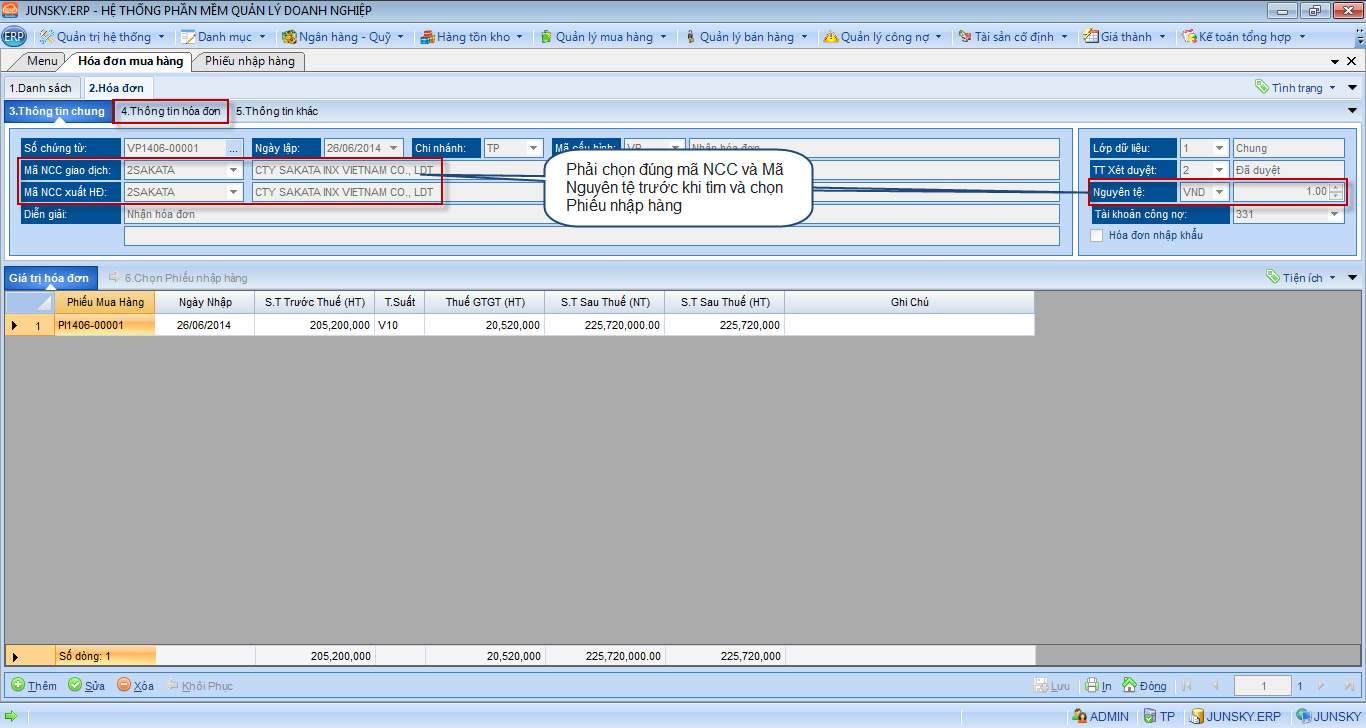Viewport: 1366px width, 728px height.
Task: Switch to the Phiếu nhập hàng tab
Action: [250, 61]
